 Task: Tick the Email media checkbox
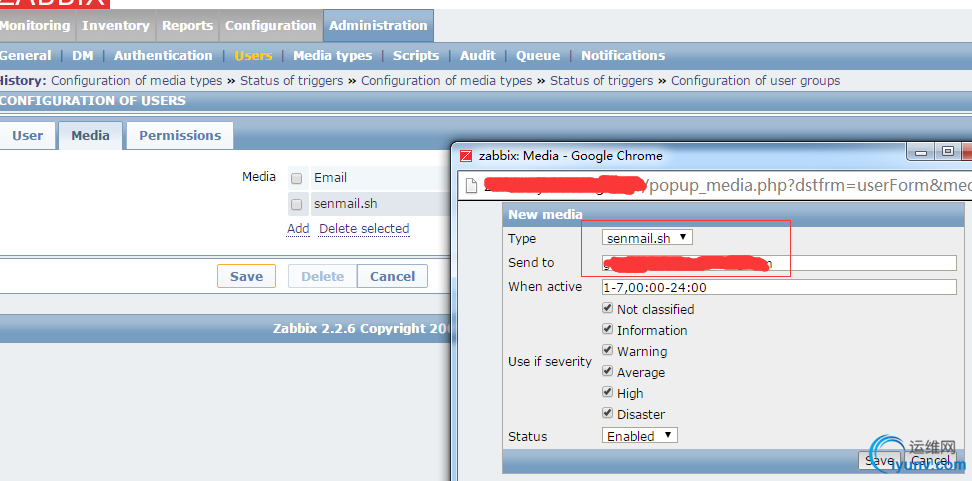[x=297, y=179]
